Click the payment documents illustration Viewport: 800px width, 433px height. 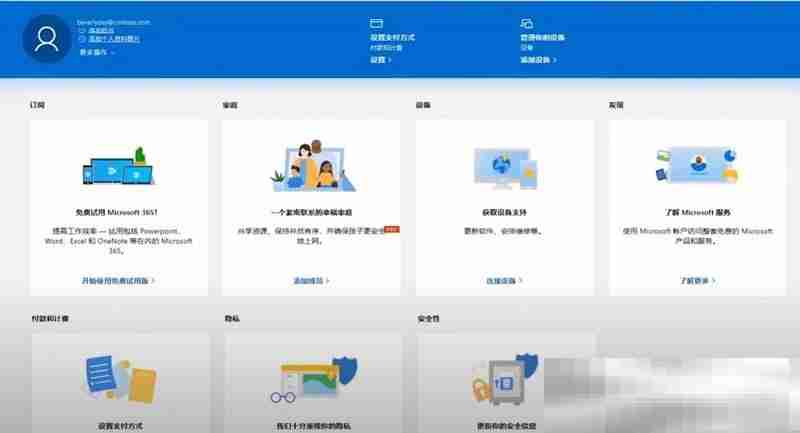click(119, 378)
